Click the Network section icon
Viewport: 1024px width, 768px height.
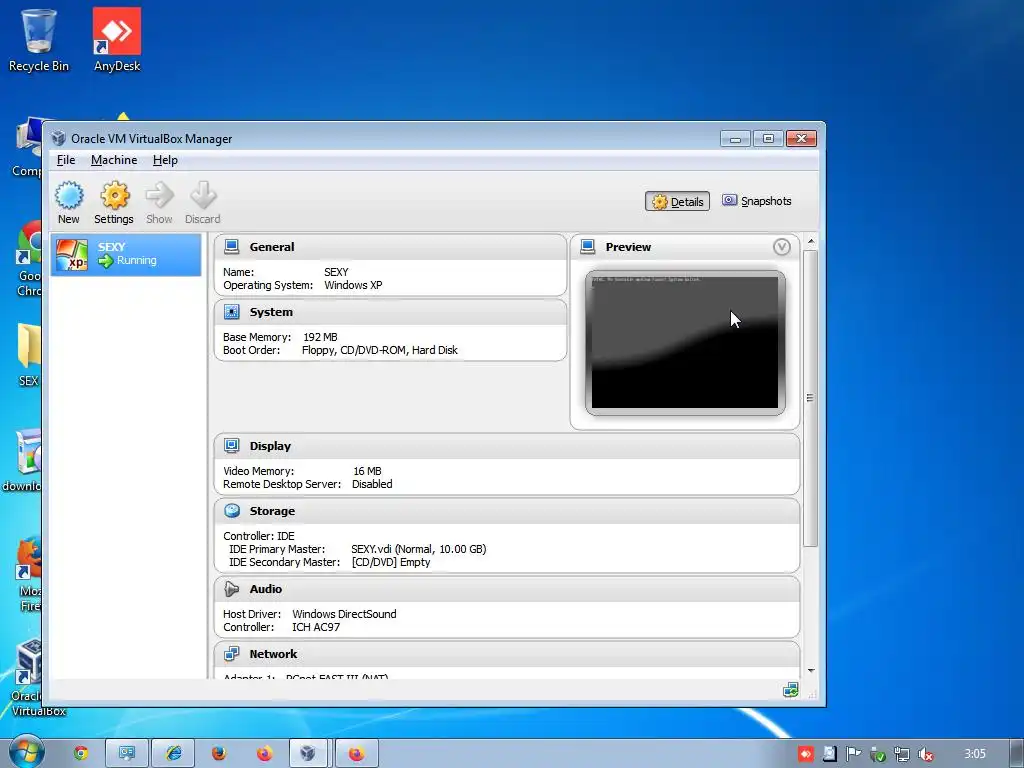(x=232, y=654)
